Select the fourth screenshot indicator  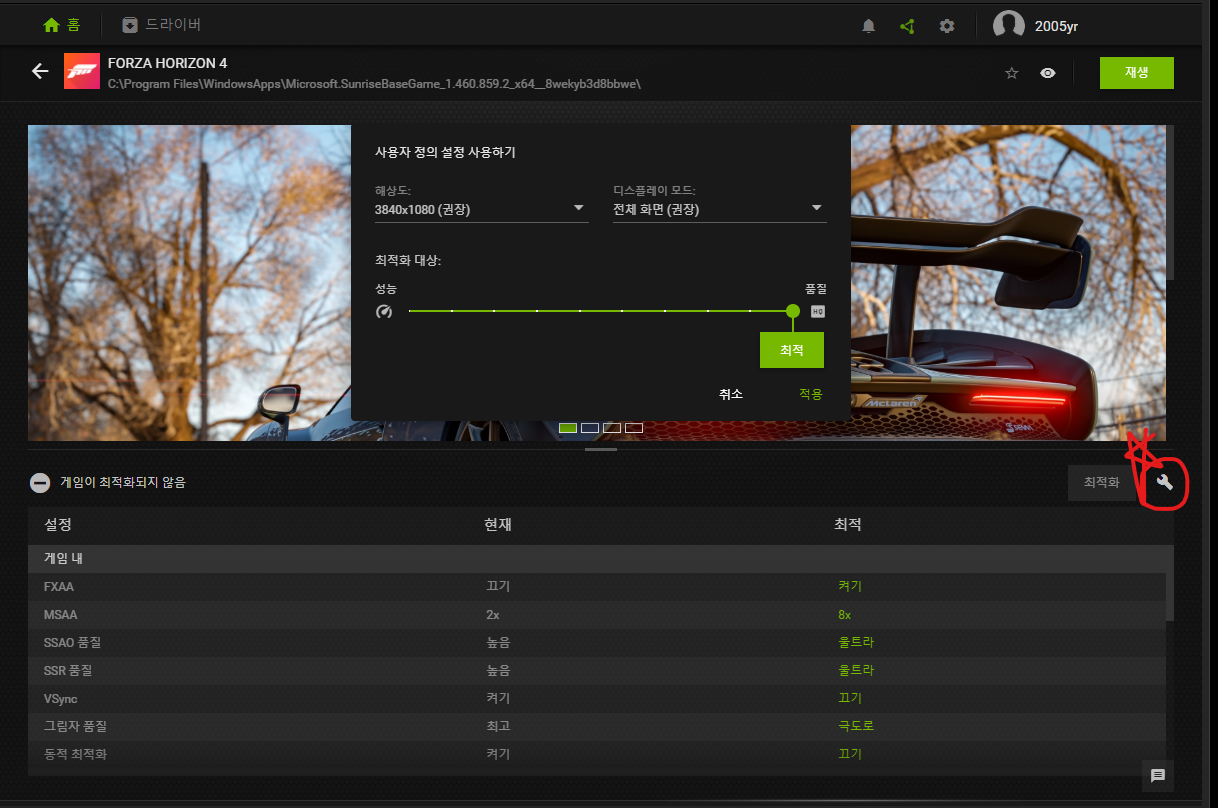click(x=634, y=428)
